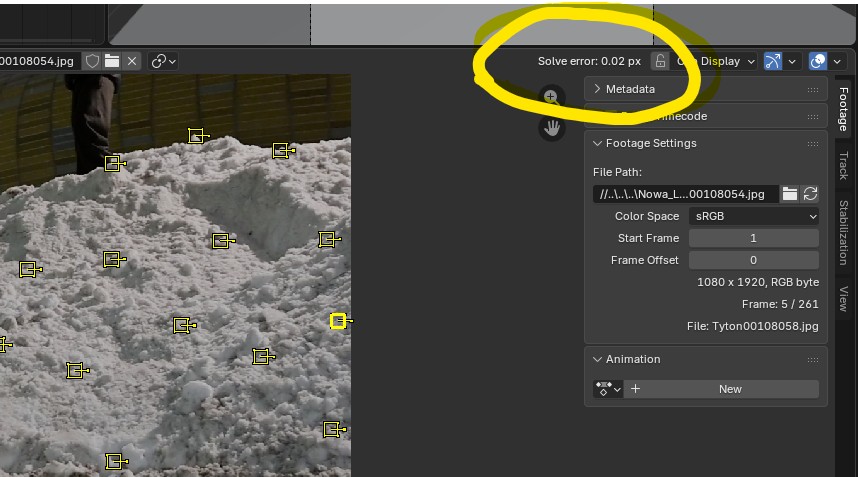Click the fake user shield icon

pyautogui.click(x=92, y=61)
